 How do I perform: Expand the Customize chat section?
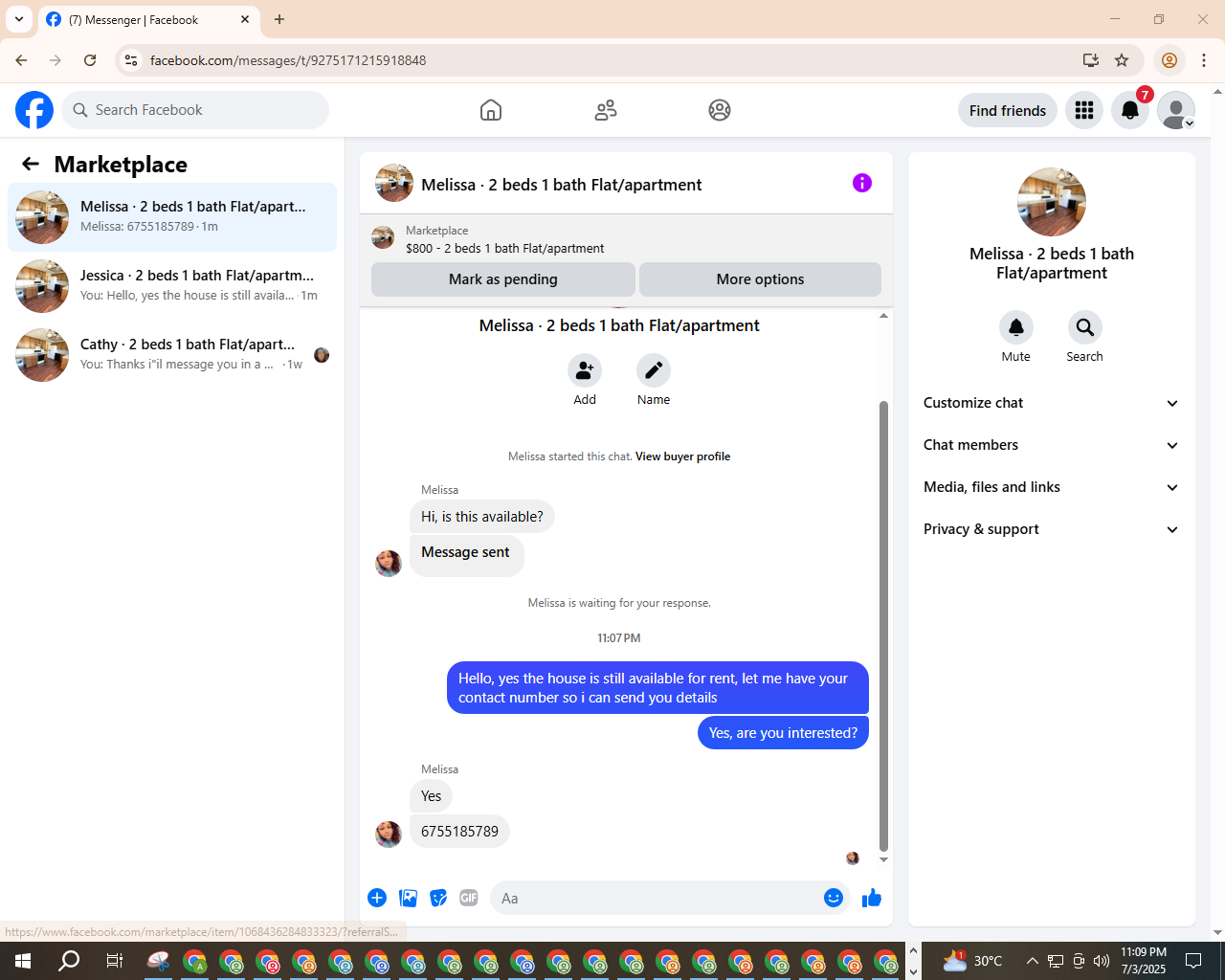(1052, 403)
